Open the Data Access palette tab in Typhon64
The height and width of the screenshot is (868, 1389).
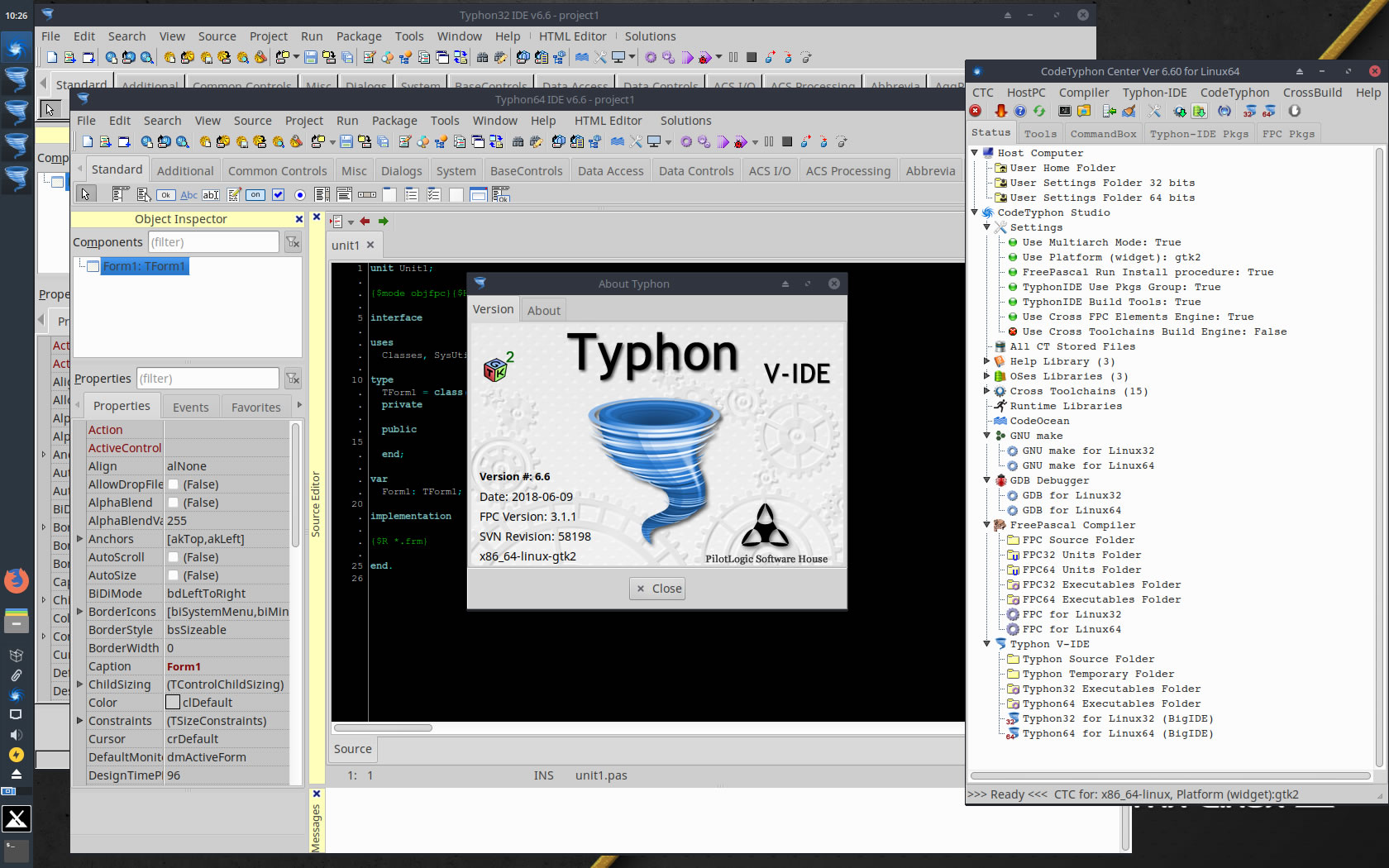[x=610, y=171]
